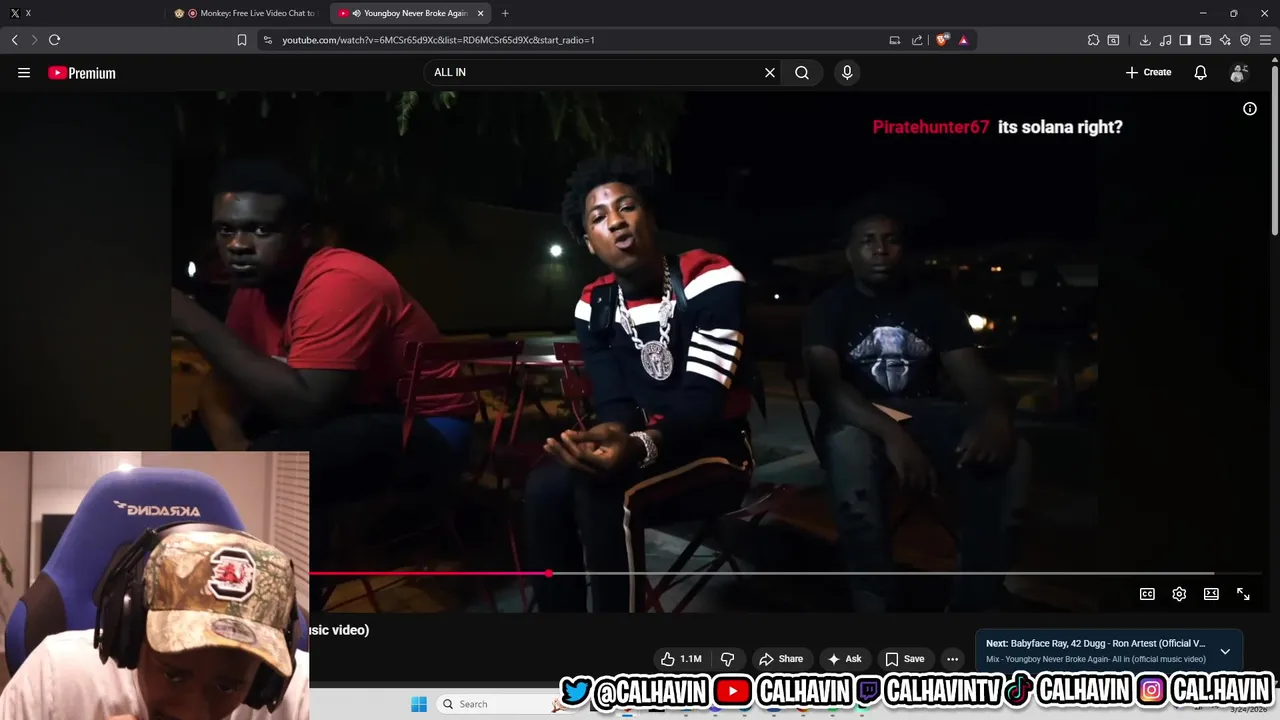The image size is (1280, 720).
Task: Save video to a playlist
Action: 904,659
